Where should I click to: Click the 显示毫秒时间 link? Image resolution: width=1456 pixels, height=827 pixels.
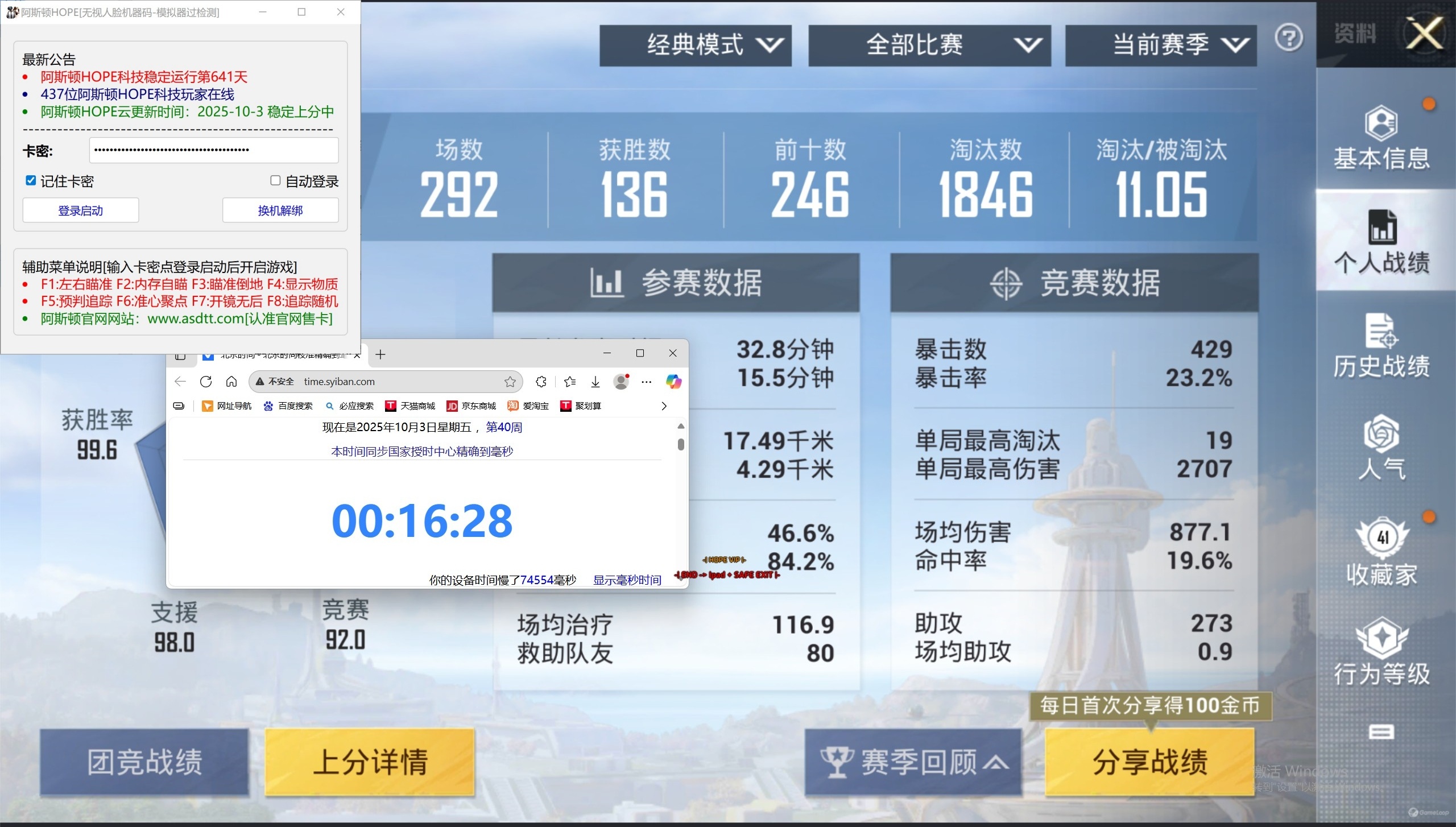627,580
